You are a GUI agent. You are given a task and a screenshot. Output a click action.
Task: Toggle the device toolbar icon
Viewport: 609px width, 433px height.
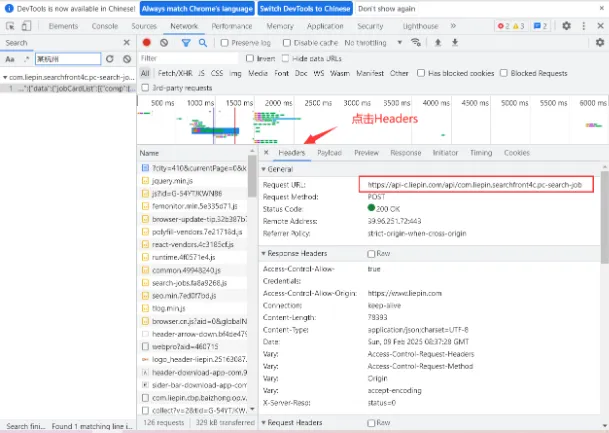pyautogui.click(x=26, y=26)
